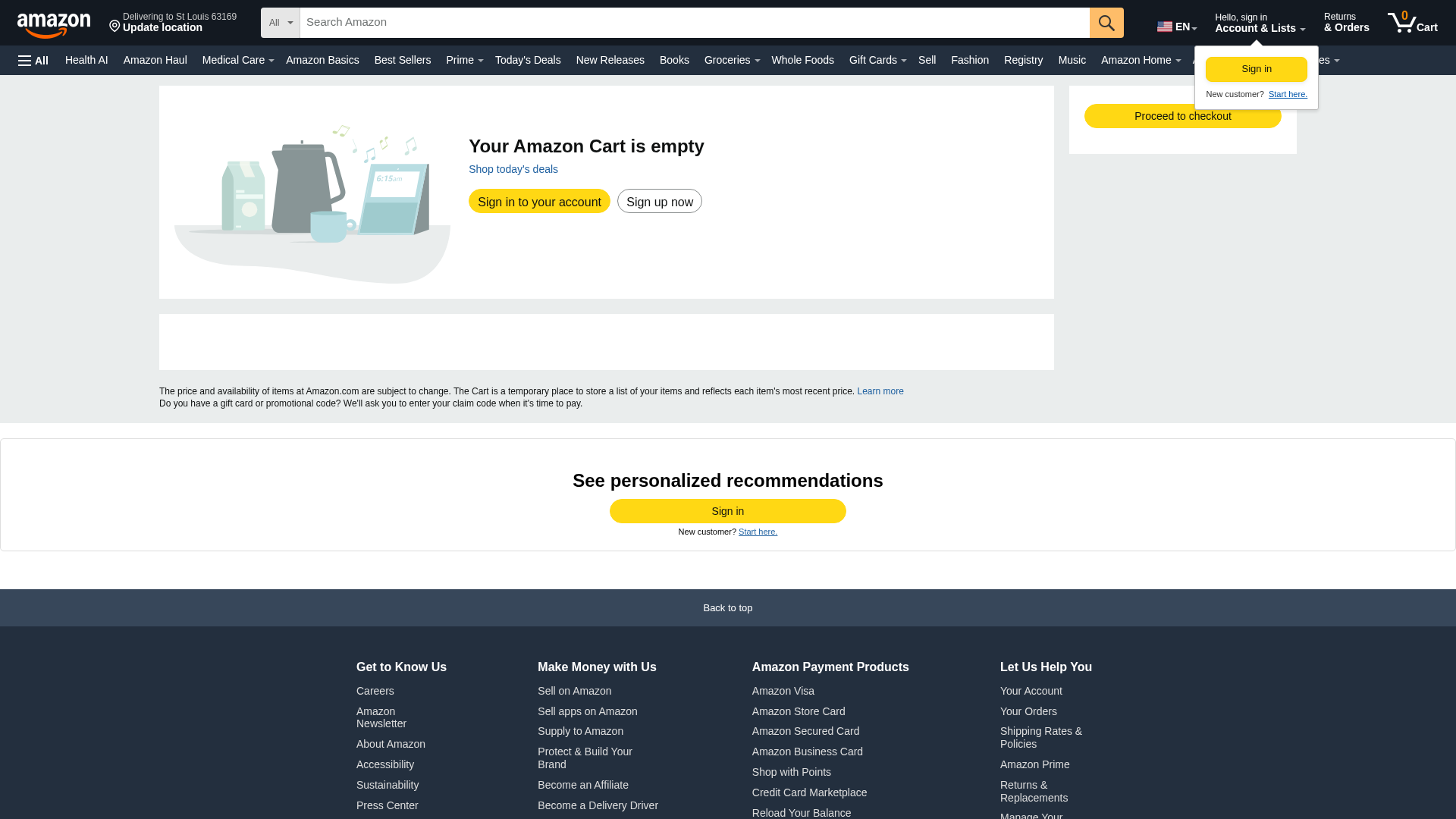Click Sign in to your account
Viewport: 1456px width, 819px height.
click(539, 202)
